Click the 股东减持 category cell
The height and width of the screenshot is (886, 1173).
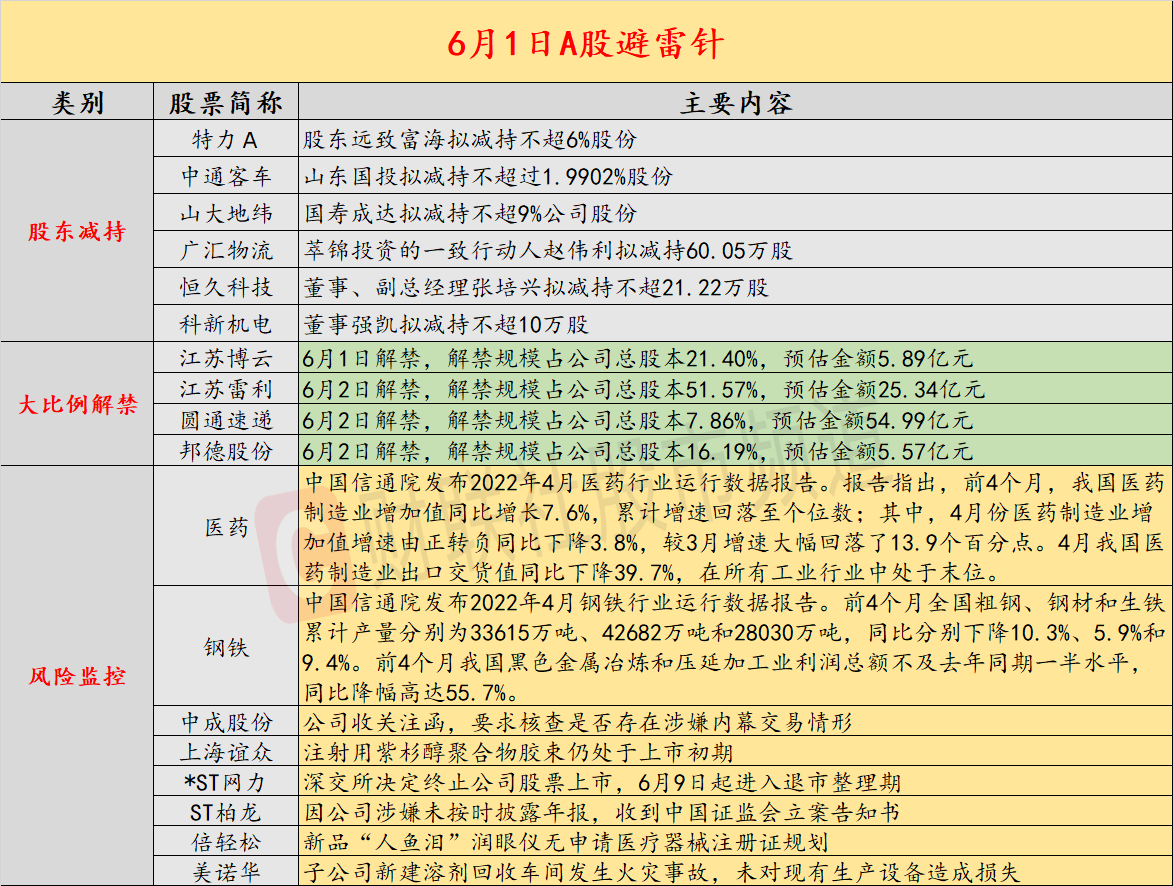[77, 231]
